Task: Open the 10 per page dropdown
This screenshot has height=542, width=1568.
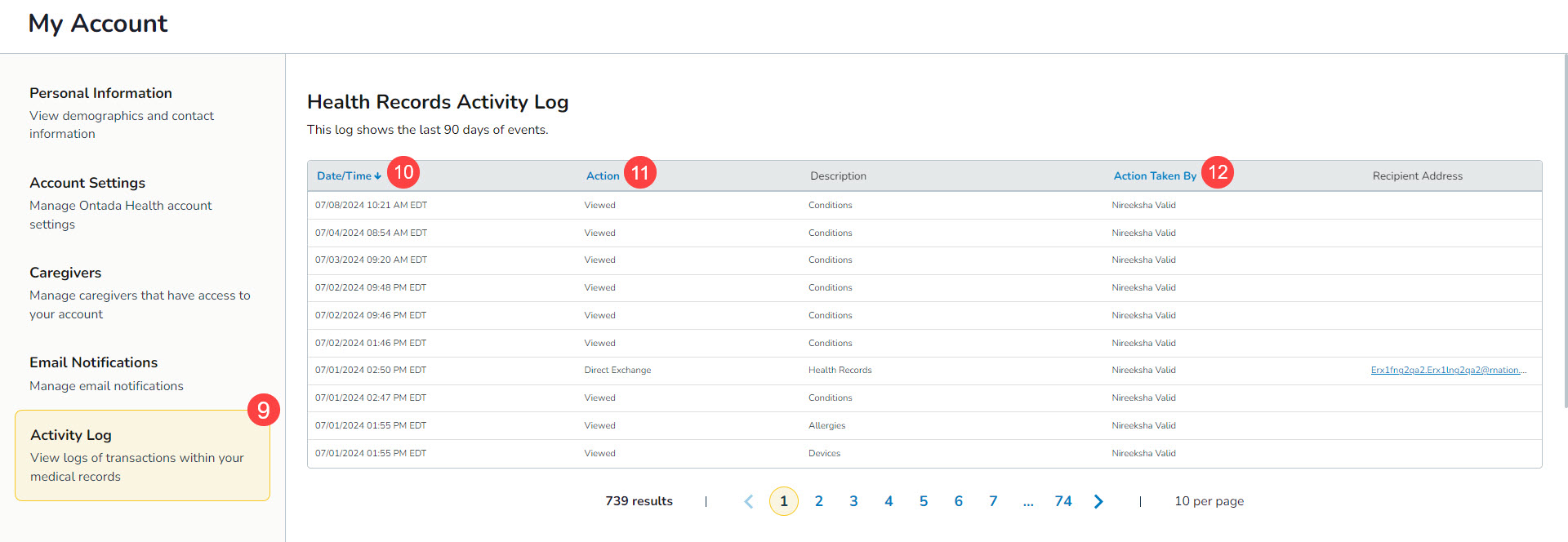Action: tap(1209, 501)
